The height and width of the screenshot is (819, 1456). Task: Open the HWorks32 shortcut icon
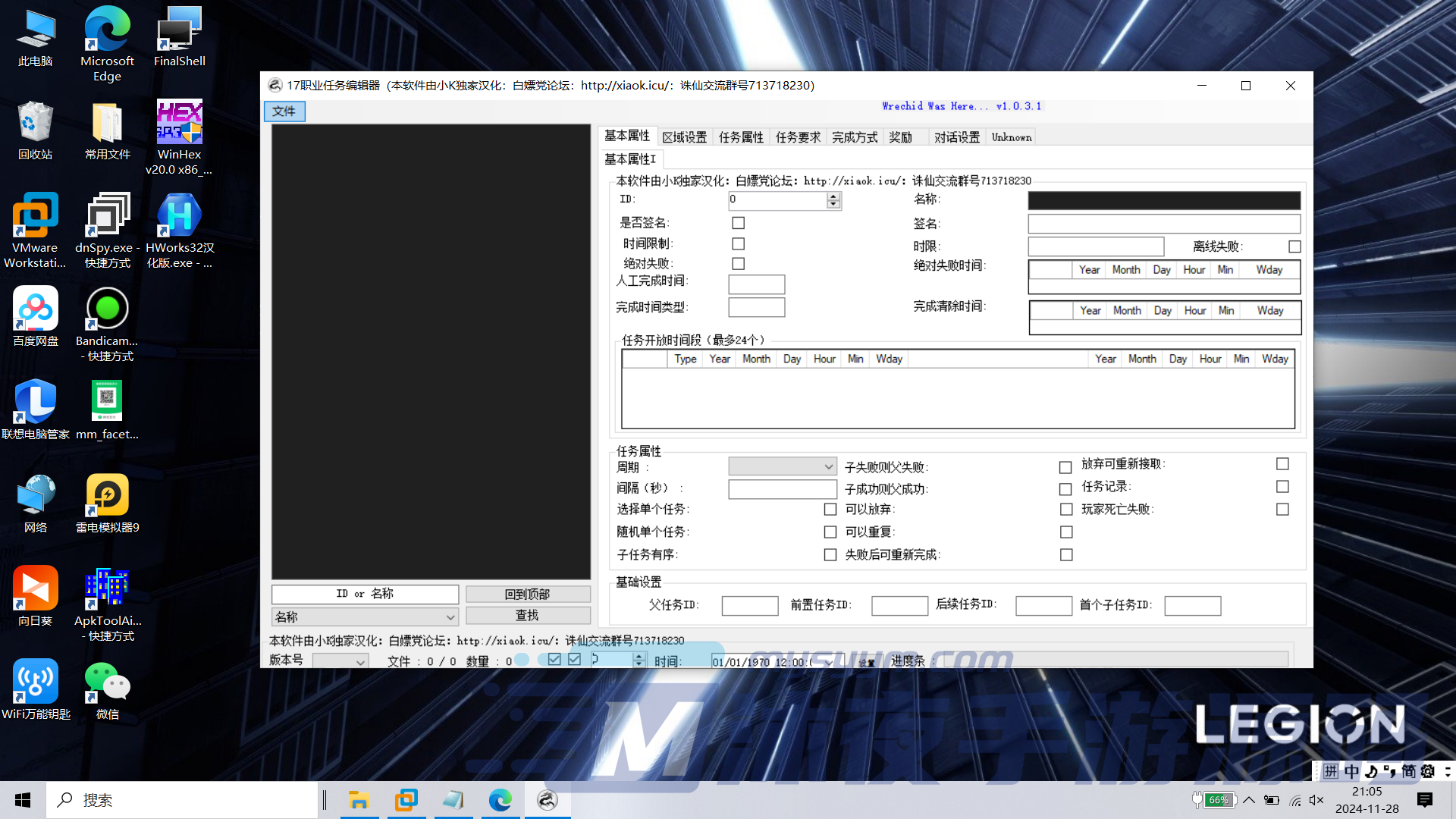click(x=179, y=215)
